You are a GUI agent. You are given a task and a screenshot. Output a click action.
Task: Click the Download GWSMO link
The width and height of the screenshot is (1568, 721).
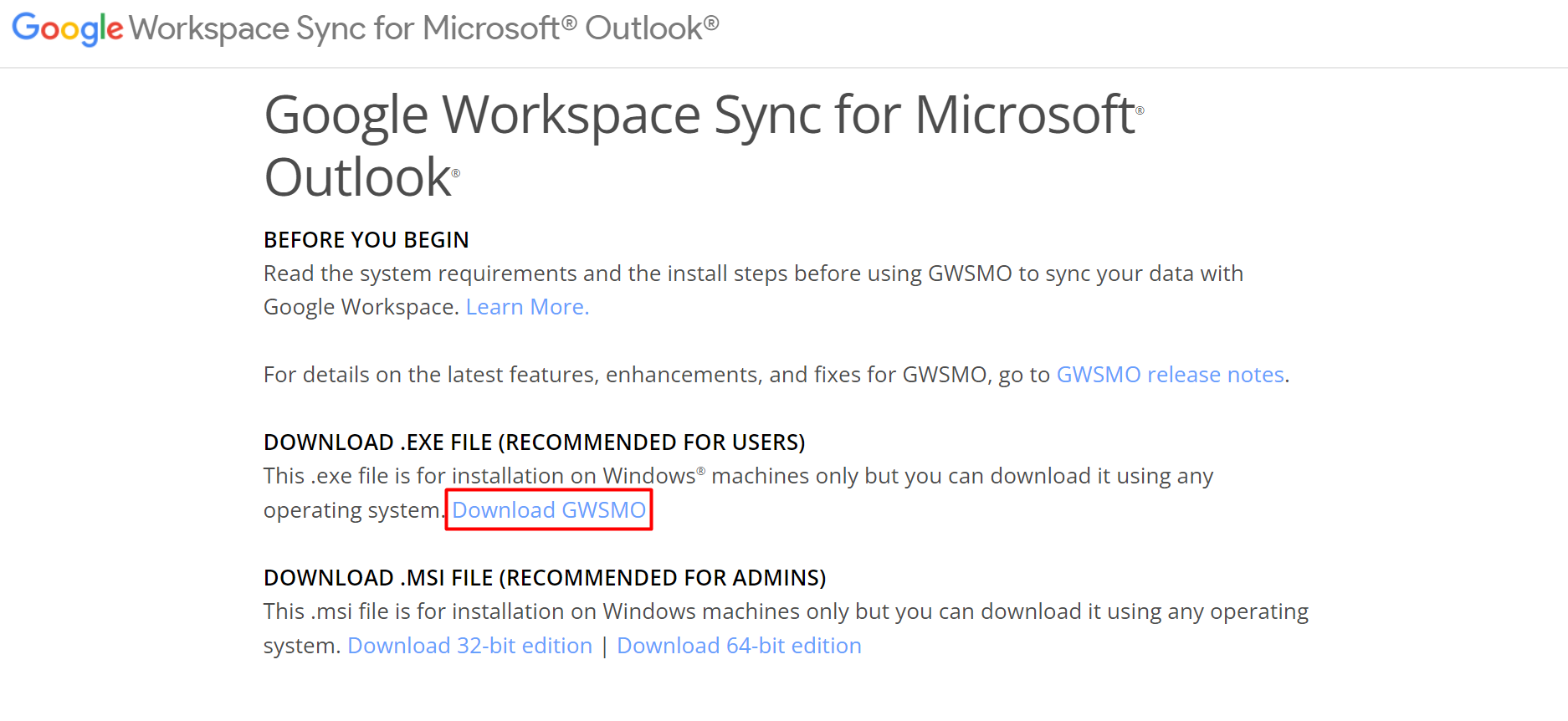[549, 510]
